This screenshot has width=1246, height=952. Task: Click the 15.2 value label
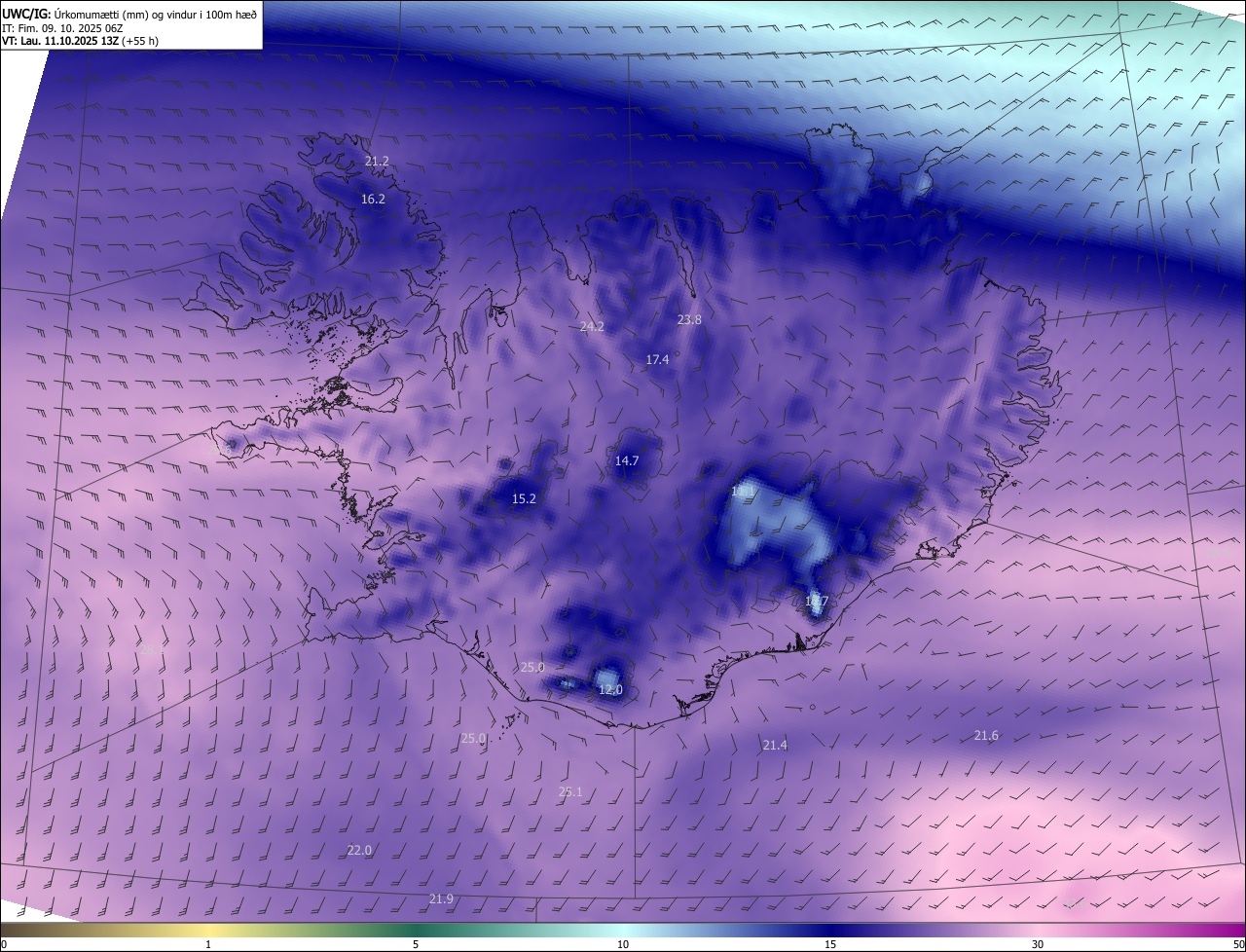click(524, 499)
